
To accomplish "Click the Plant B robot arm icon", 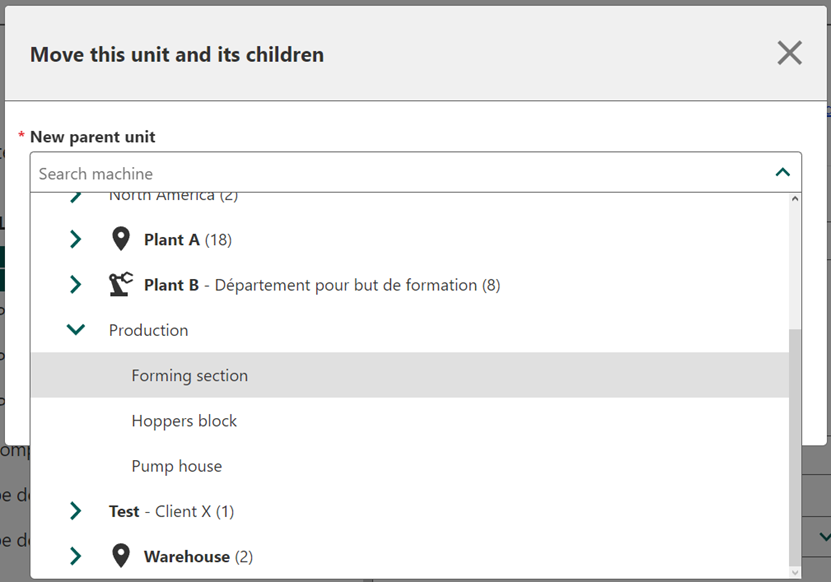I will 120,285.
